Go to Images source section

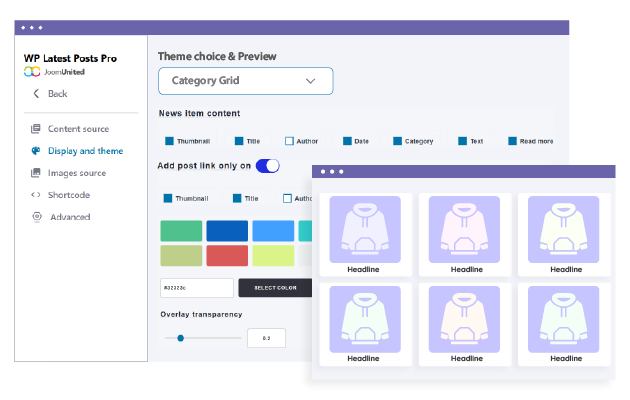(x=76, y=173)
